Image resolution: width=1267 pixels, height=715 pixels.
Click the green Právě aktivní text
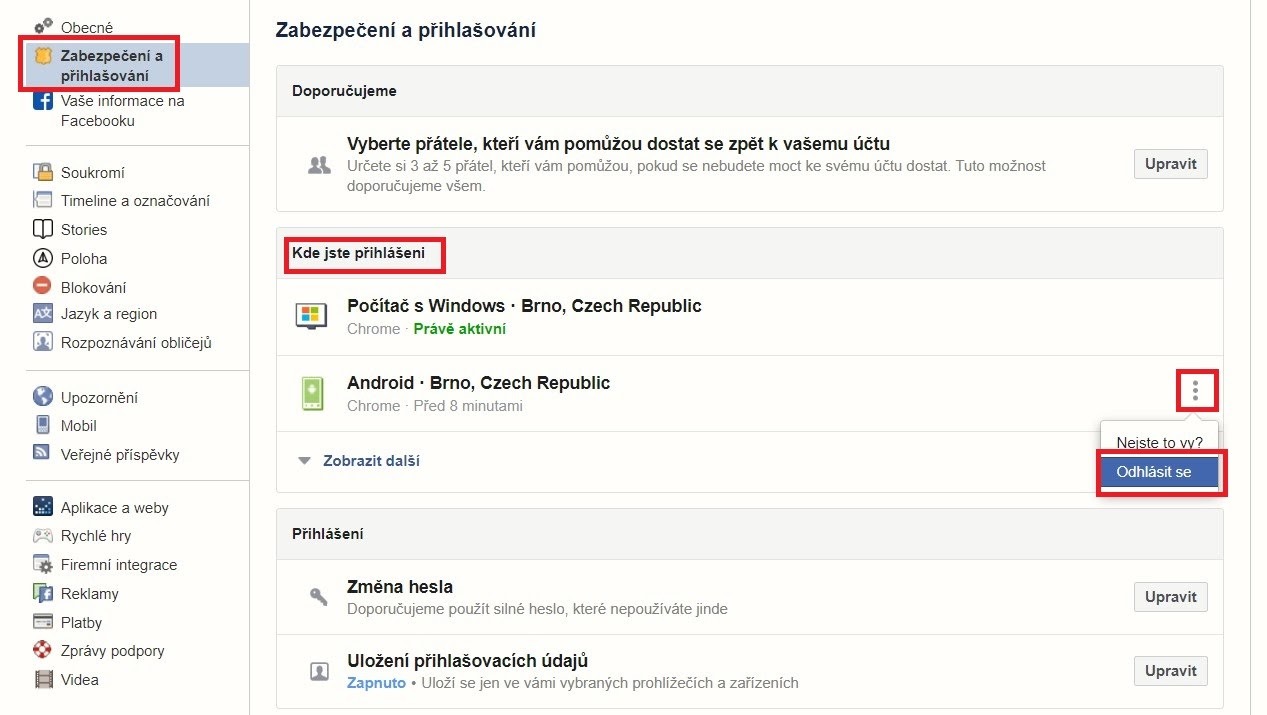[x=460, y=329]
